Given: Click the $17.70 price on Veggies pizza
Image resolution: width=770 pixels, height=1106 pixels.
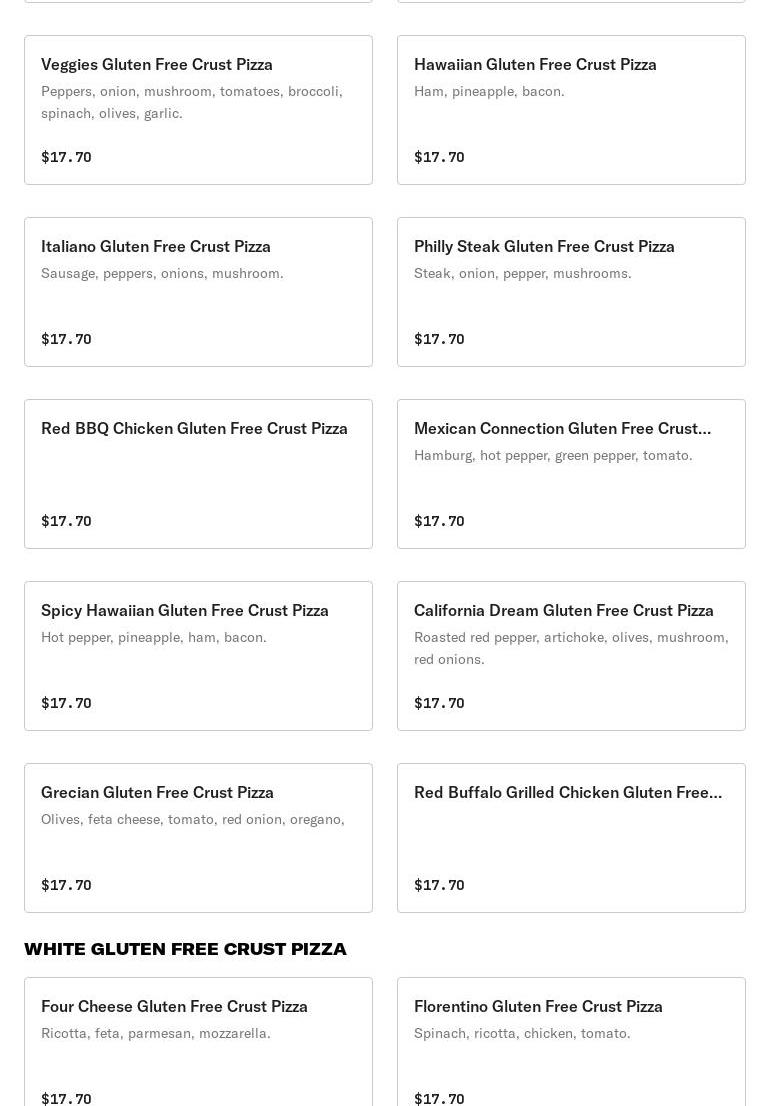Looking at the screenshot, I should click(66, 157).
